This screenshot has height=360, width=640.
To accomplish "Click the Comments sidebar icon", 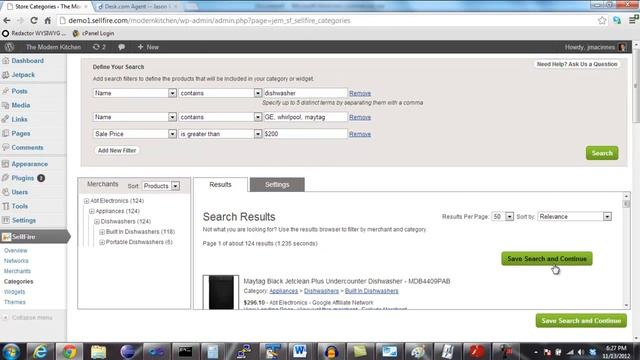I will coord(5,147).
